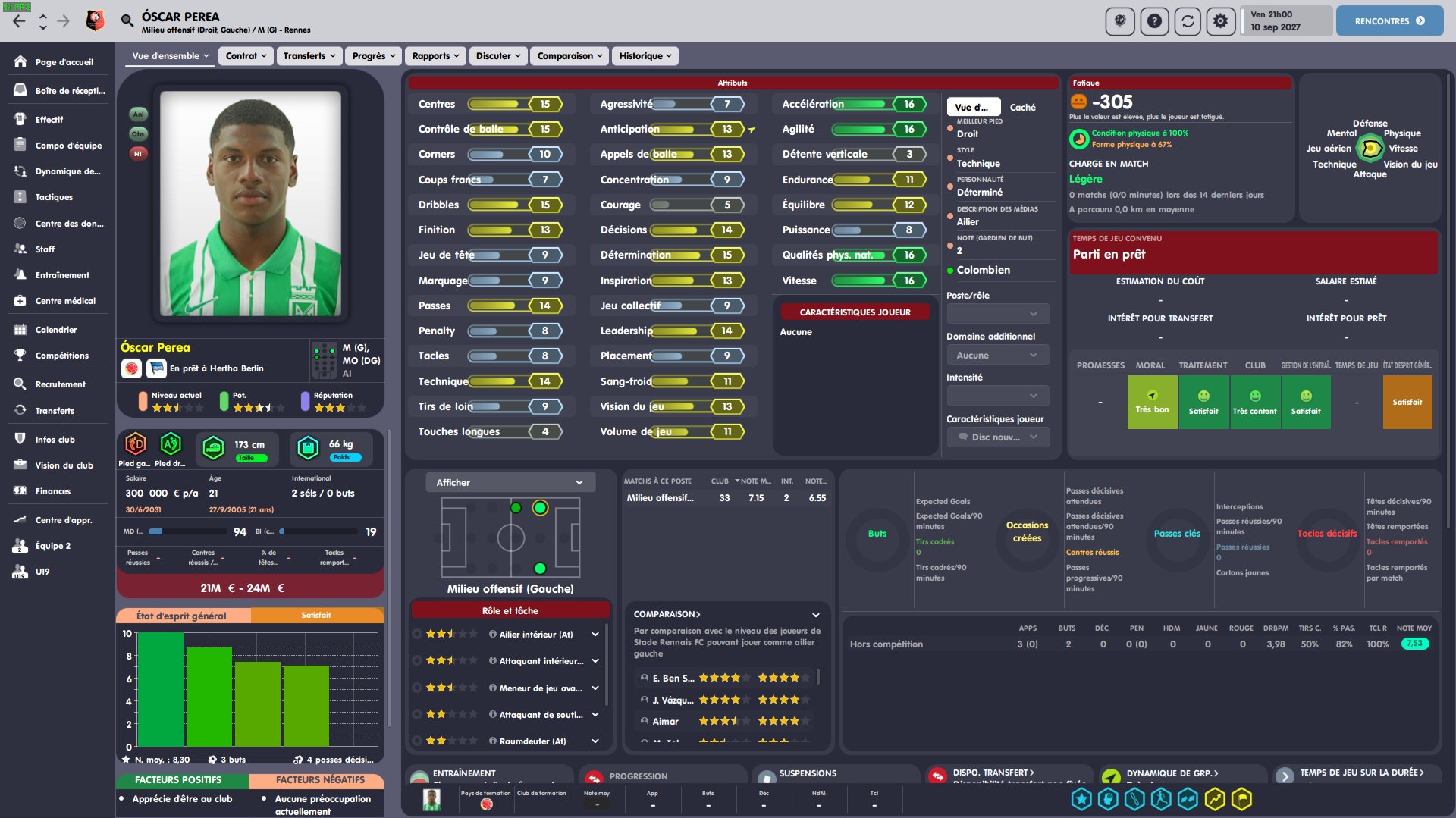Open the help question mark icon
This screenshot has width=1456, height=818.
pyautogui.click(x=1153, y=21)
